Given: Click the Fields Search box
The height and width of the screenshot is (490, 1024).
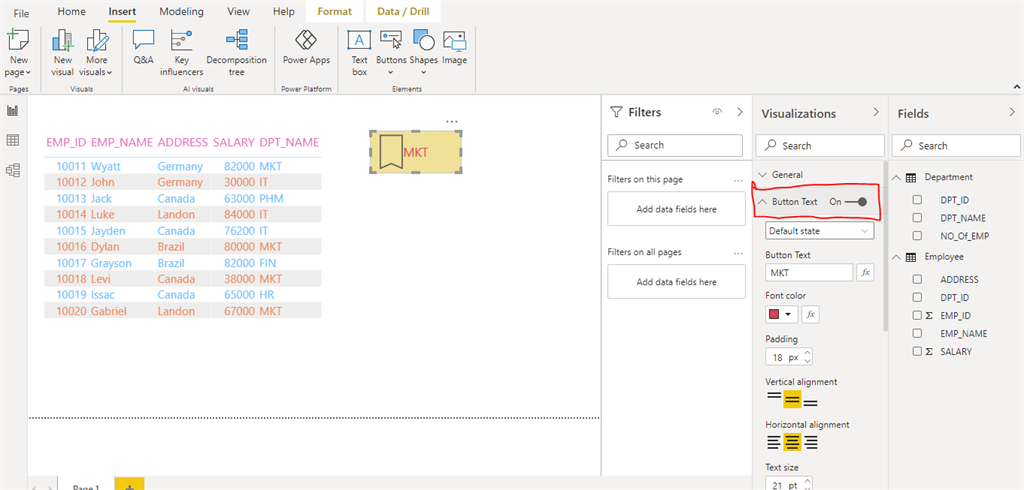Looking at the screenshot, I should (x=955, y=146).
